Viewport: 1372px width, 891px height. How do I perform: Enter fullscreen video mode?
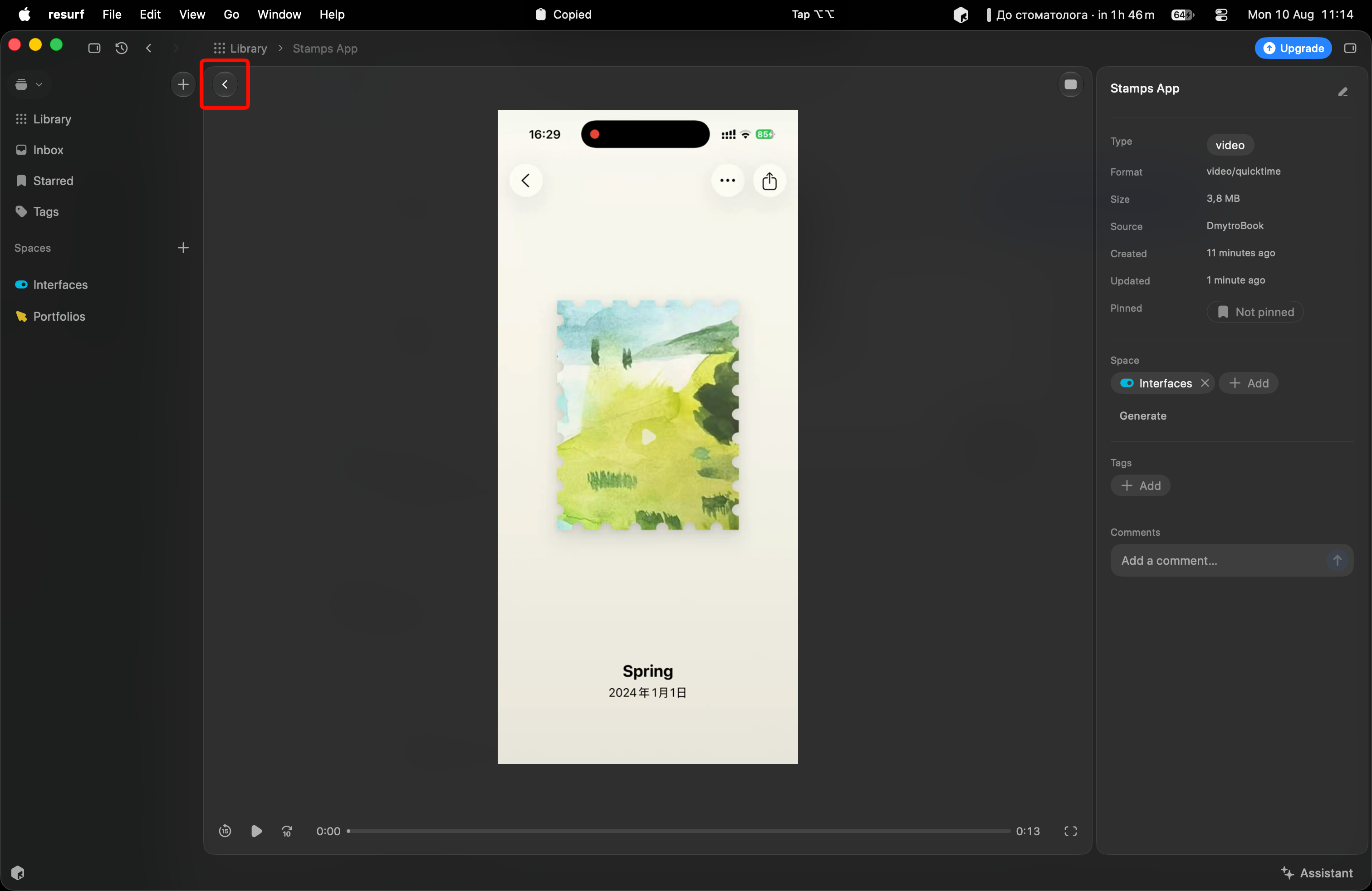click(1070, 831)
